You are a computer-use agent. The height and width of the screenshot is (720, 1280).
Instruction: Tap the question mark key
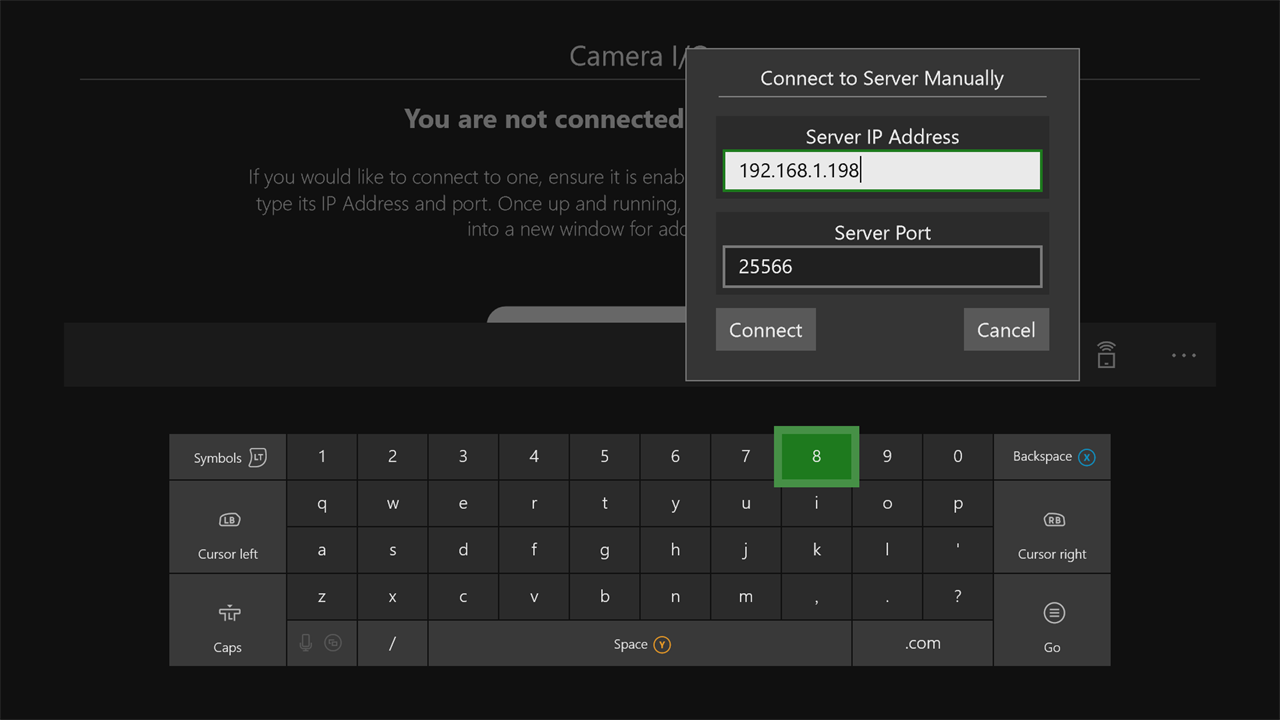pyautogui.click(x=958, y=597)
